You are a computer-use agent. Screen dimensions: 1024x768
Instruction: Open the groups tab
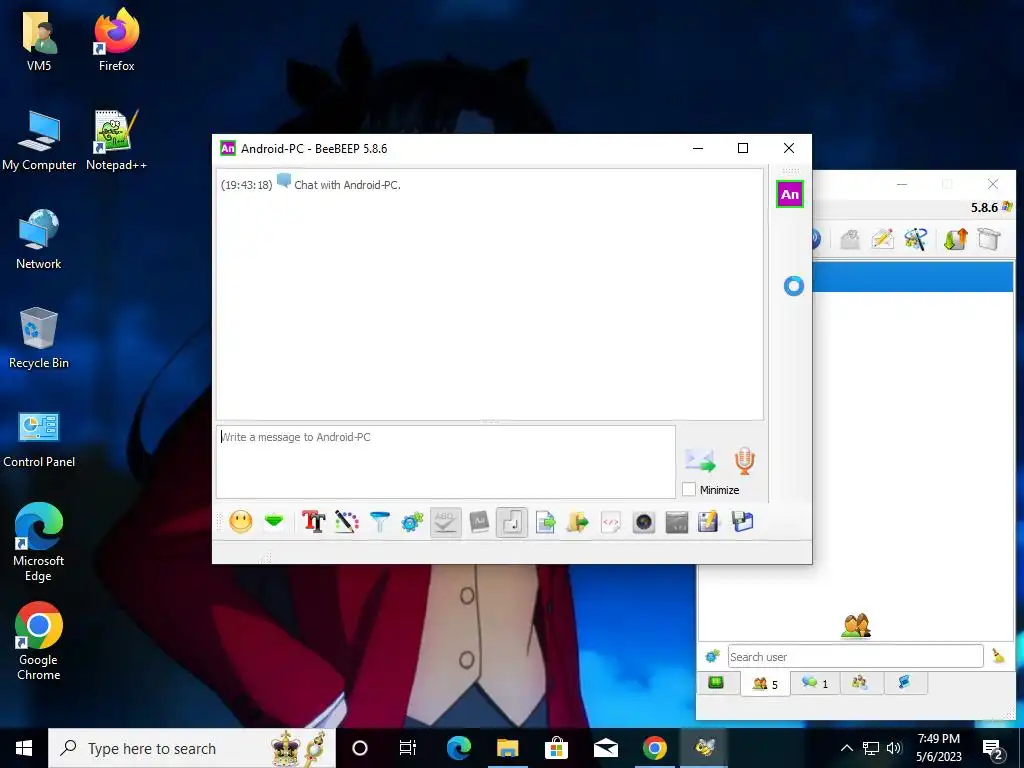pyautogui.click(x=860, y=683)
